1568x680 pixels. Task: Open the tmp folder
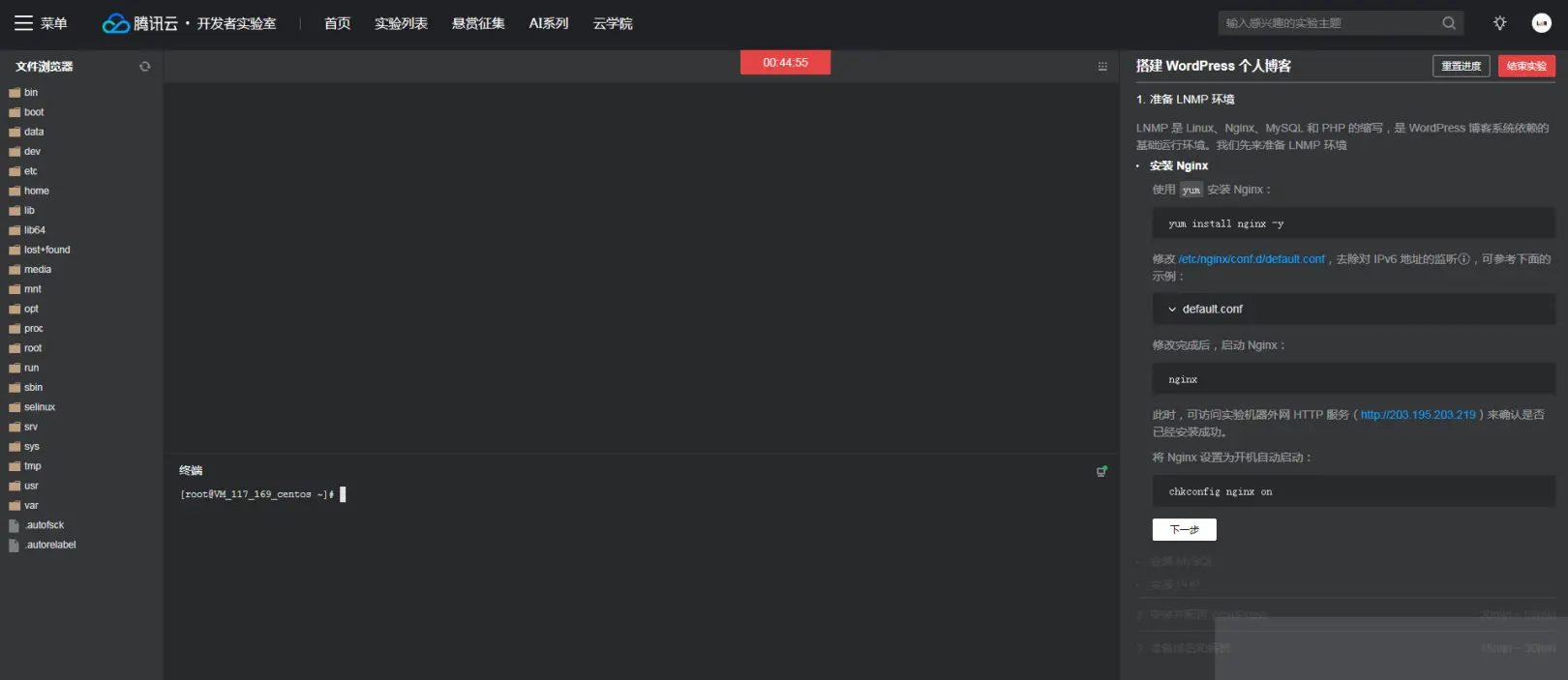point(25,466)
